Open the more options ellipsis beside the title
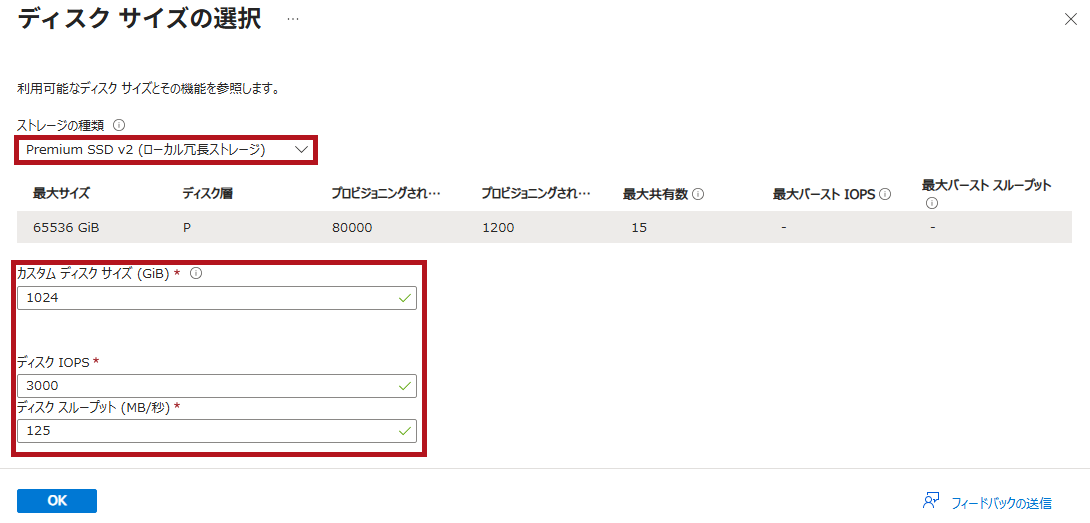 292,20
